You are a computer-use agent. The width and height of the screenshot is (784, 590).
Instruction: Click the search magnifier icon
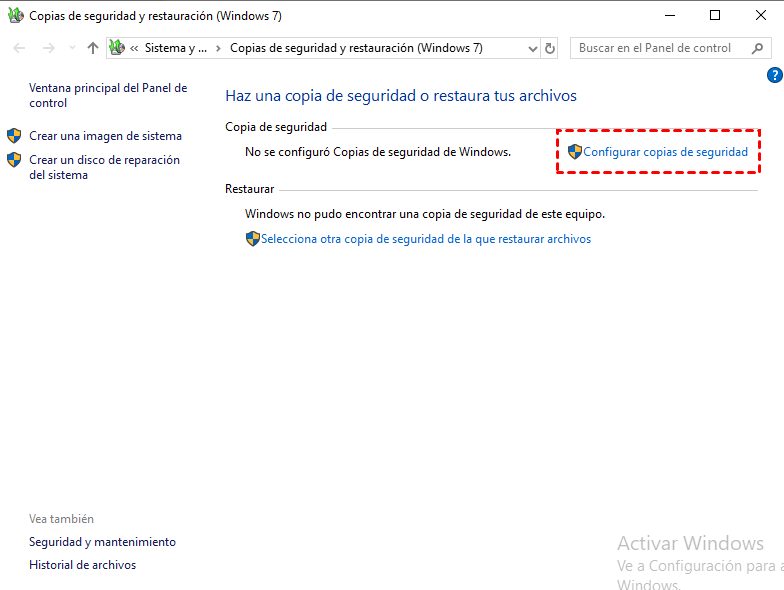(758, 48)
